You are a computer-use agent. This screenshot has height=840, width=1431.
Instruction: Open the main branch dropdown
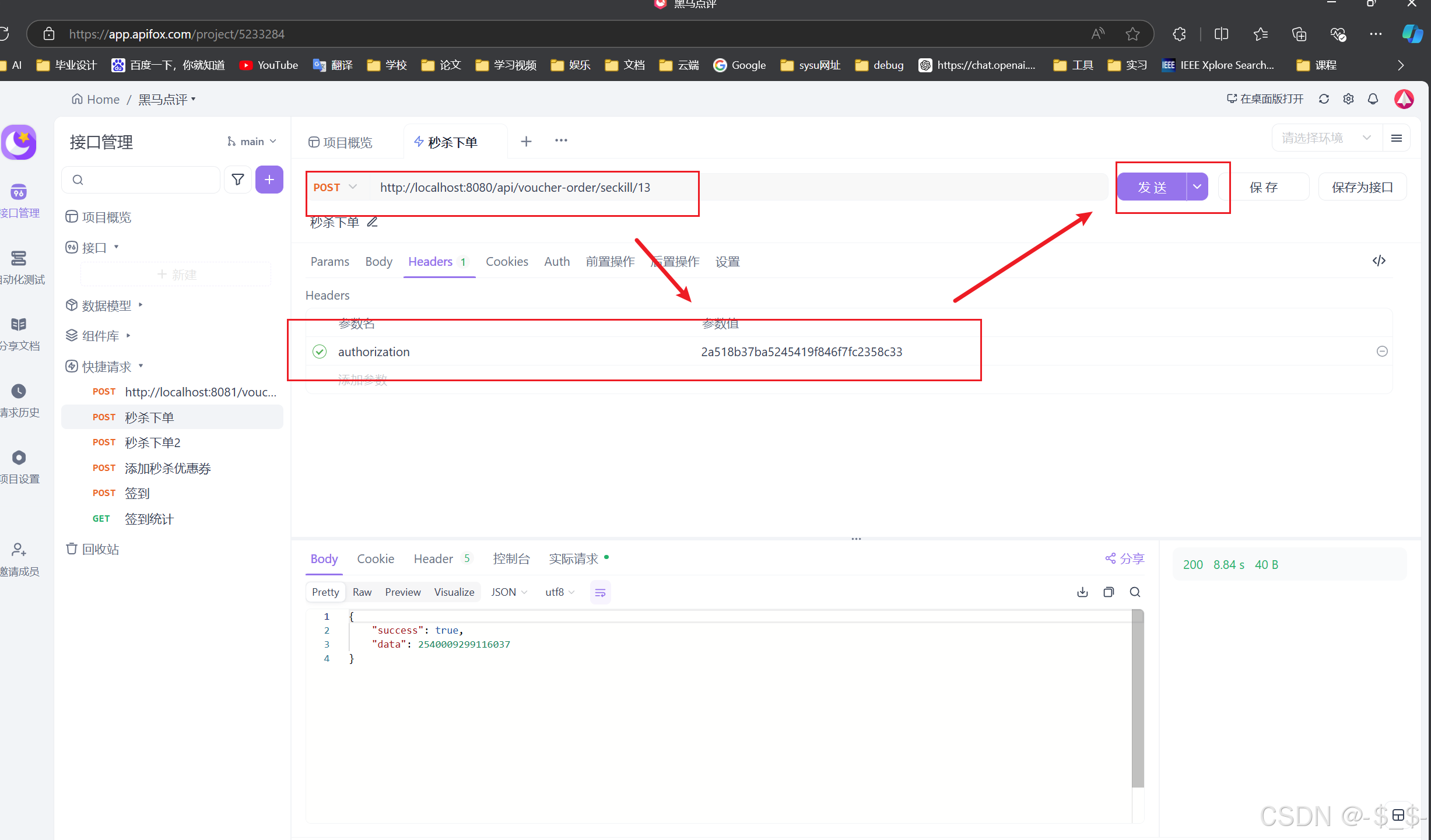click(x=251, y=142)
